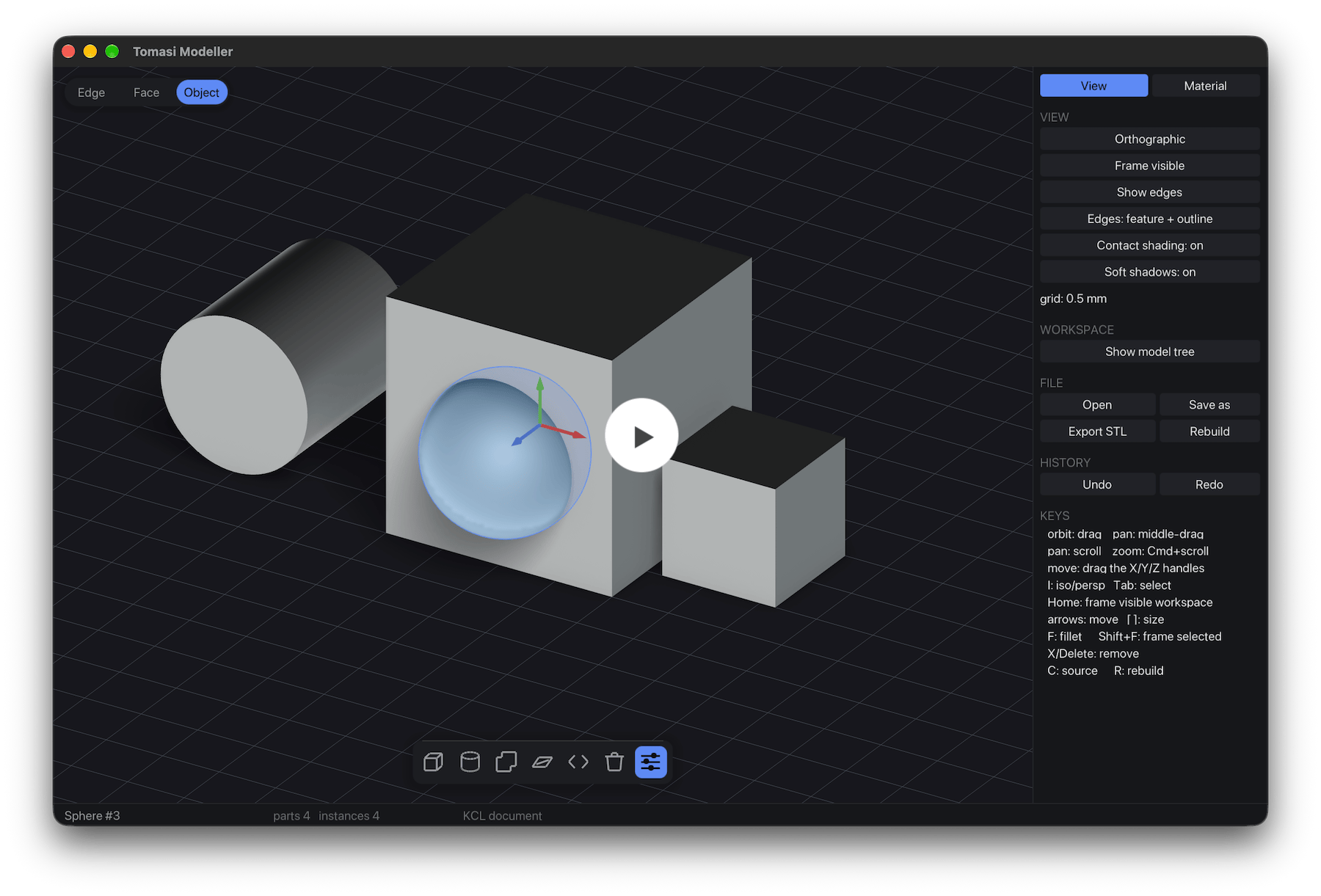Open the View tab in side panel
The height and width of the screenshot is (896, 1321).
[1093, 86]
